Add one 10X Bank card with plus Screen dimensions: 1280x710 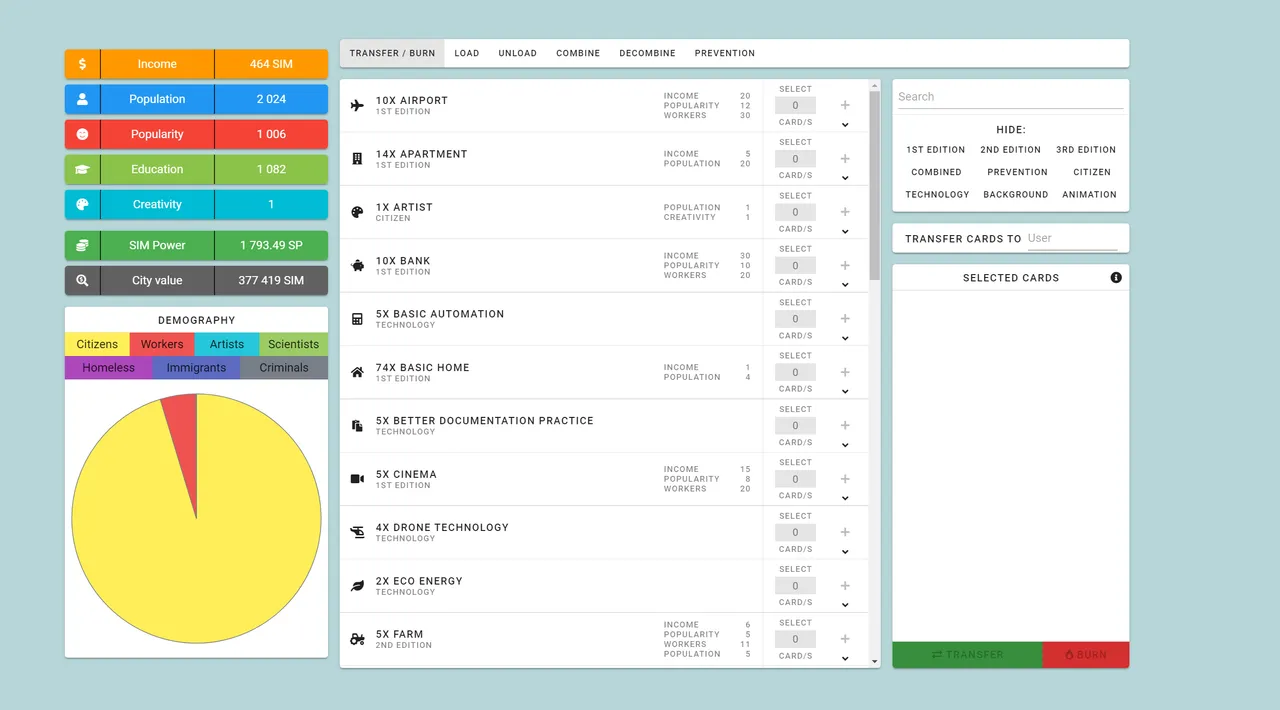[x=845, y=266]
